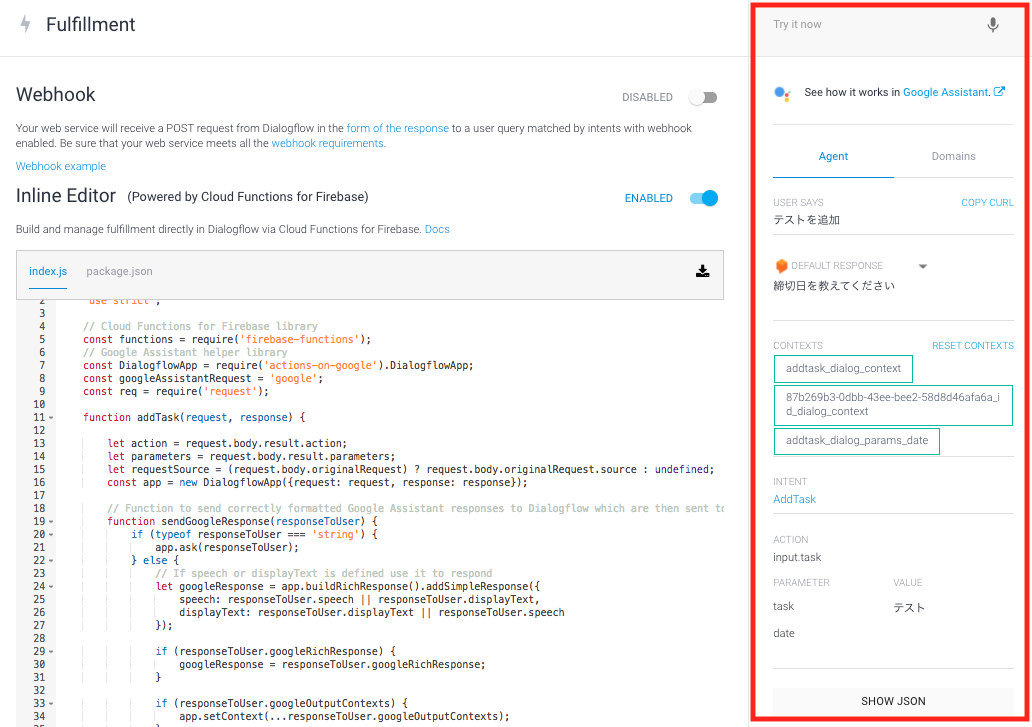
Task: Select the addtask_dialog_params_date context chip
Action: pyautogui.click(x=857, y=441)
